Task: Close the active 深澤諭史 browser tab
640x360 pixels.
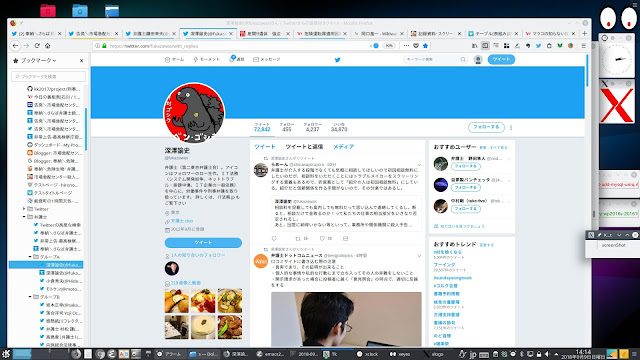Action: (231, 33)
